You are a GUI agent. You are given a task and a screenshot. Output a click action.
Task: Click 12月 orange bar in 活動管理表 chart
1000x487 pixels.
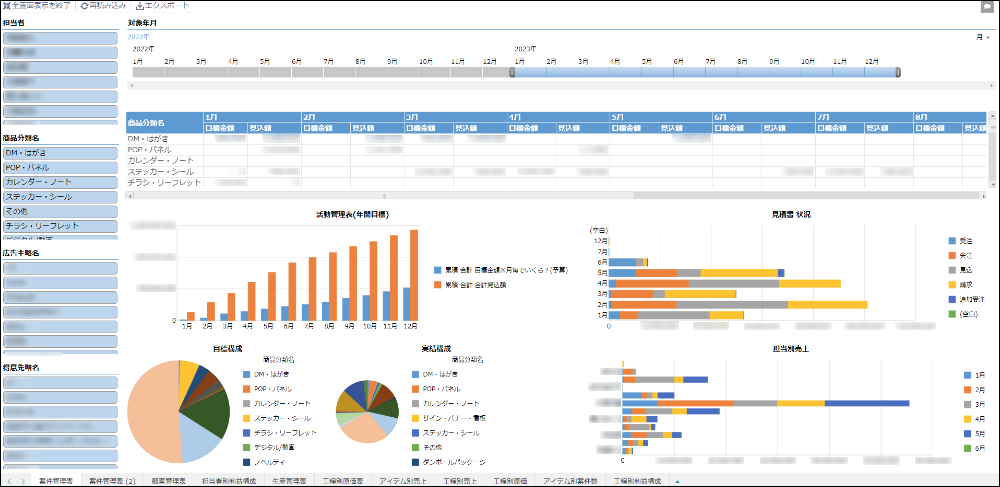(414, 275)
